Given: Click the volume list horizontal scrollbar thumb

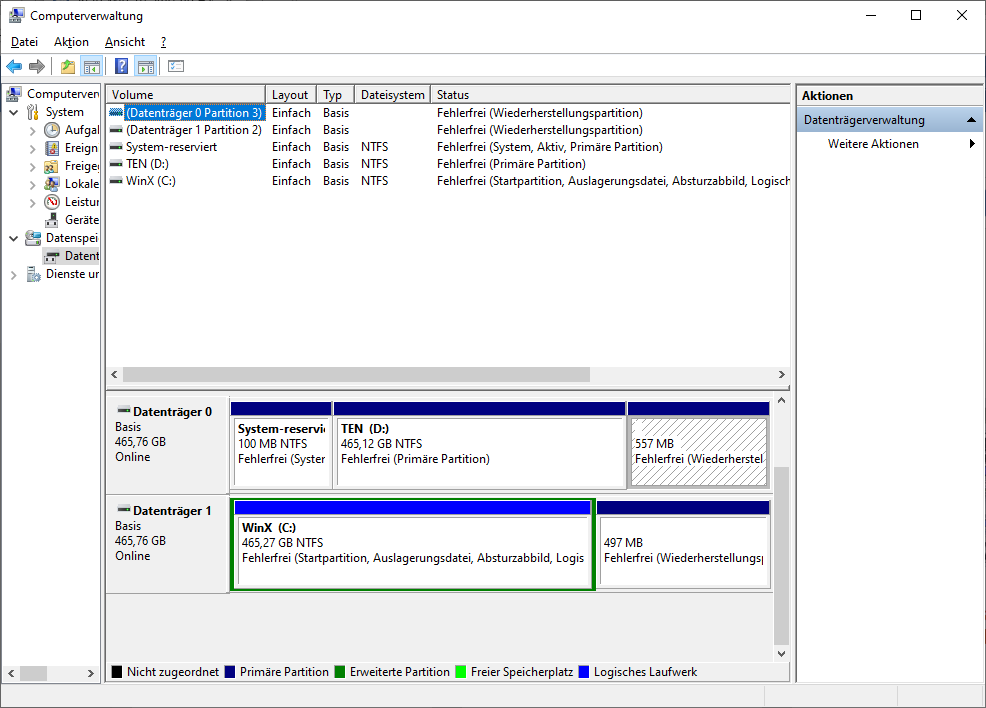Looking at the screenshot, I should [x=357, y=374].
